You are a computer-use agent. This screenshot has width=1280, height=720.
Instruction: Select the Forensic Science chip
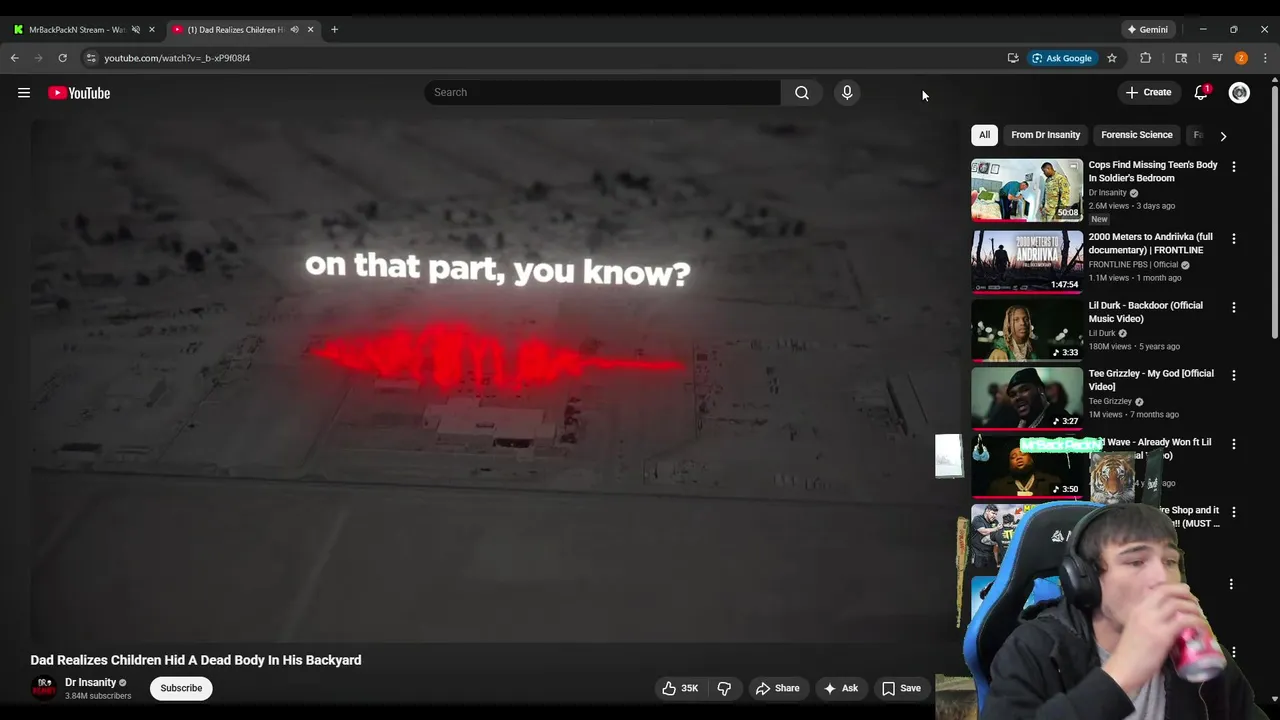coord(1137,135)
